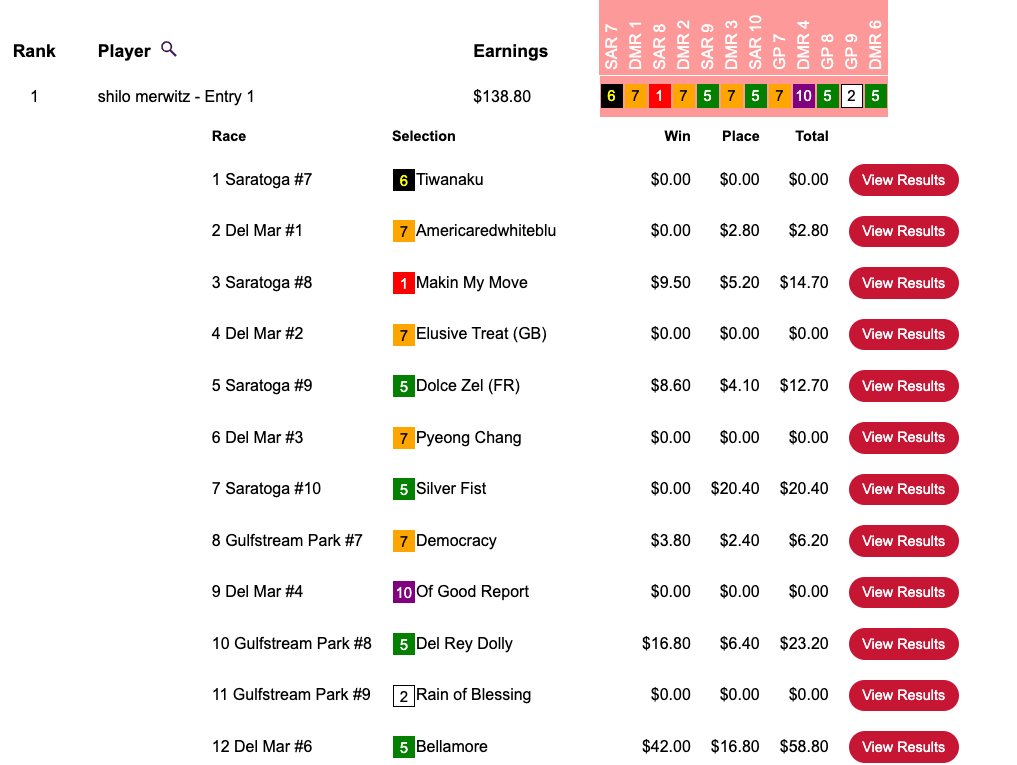Select the purple 10 badge beside Of Good Report
This screenshot has width=1017, height=765.
point(403,592)
